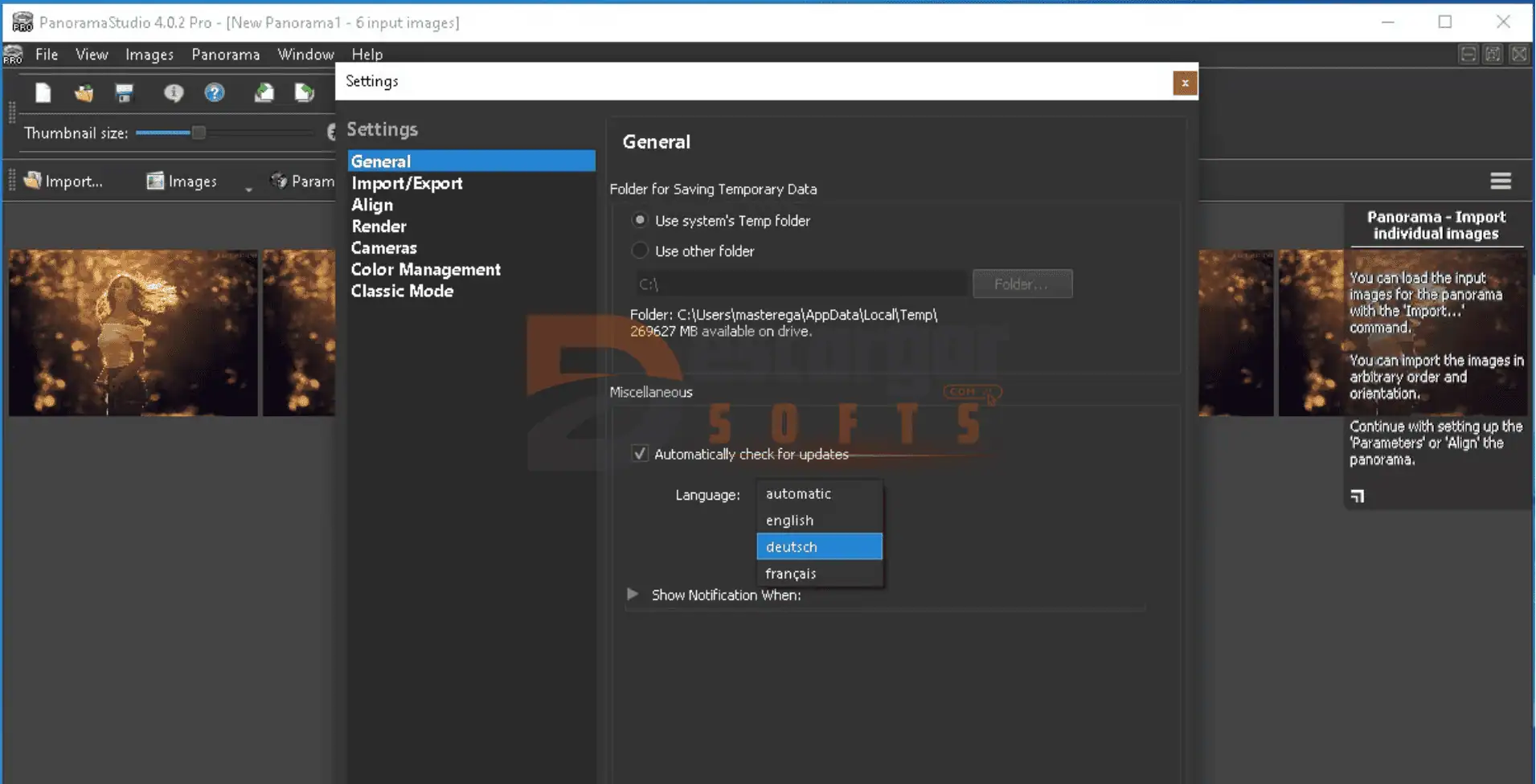Create a new panorama project
1536x784 pixels.
click(43, 93)
